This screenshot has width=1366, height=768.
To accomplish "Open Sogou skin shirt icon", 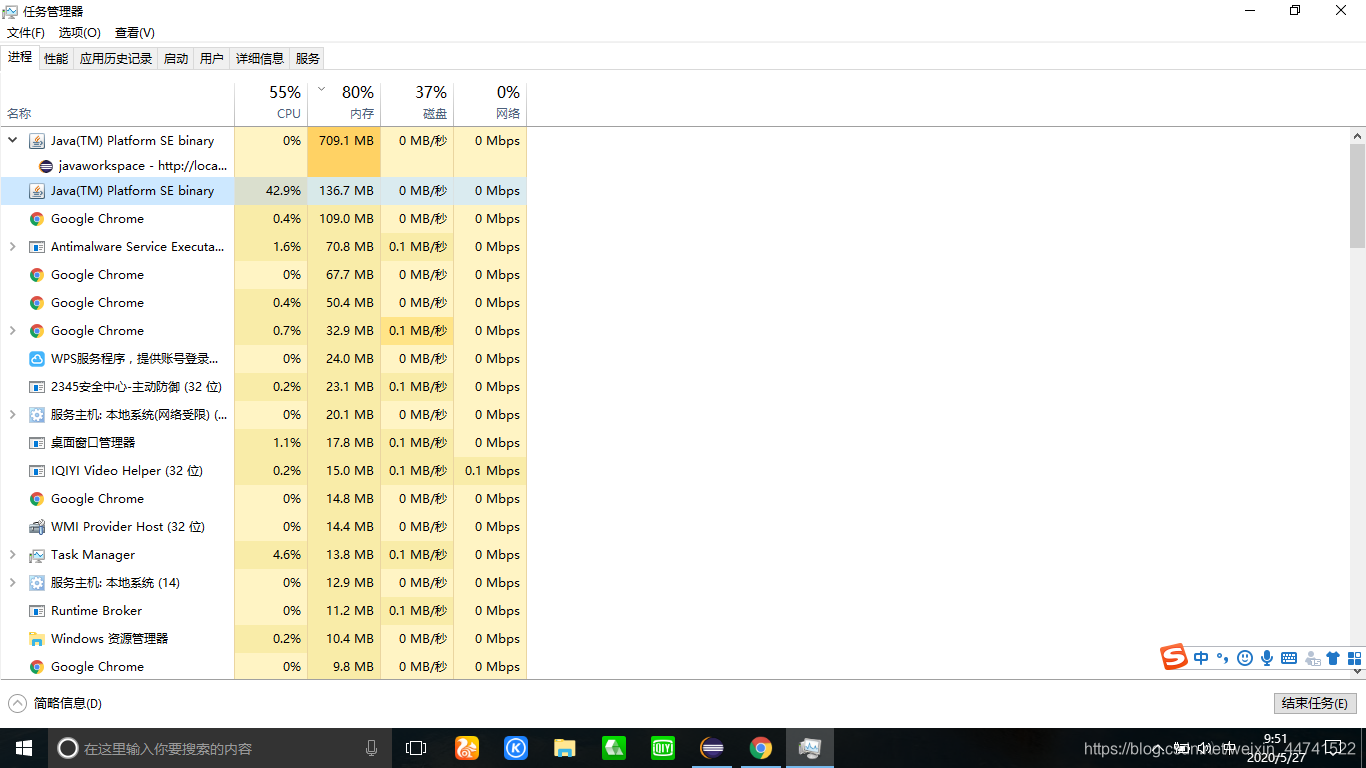I will (x=1333, y=658).
